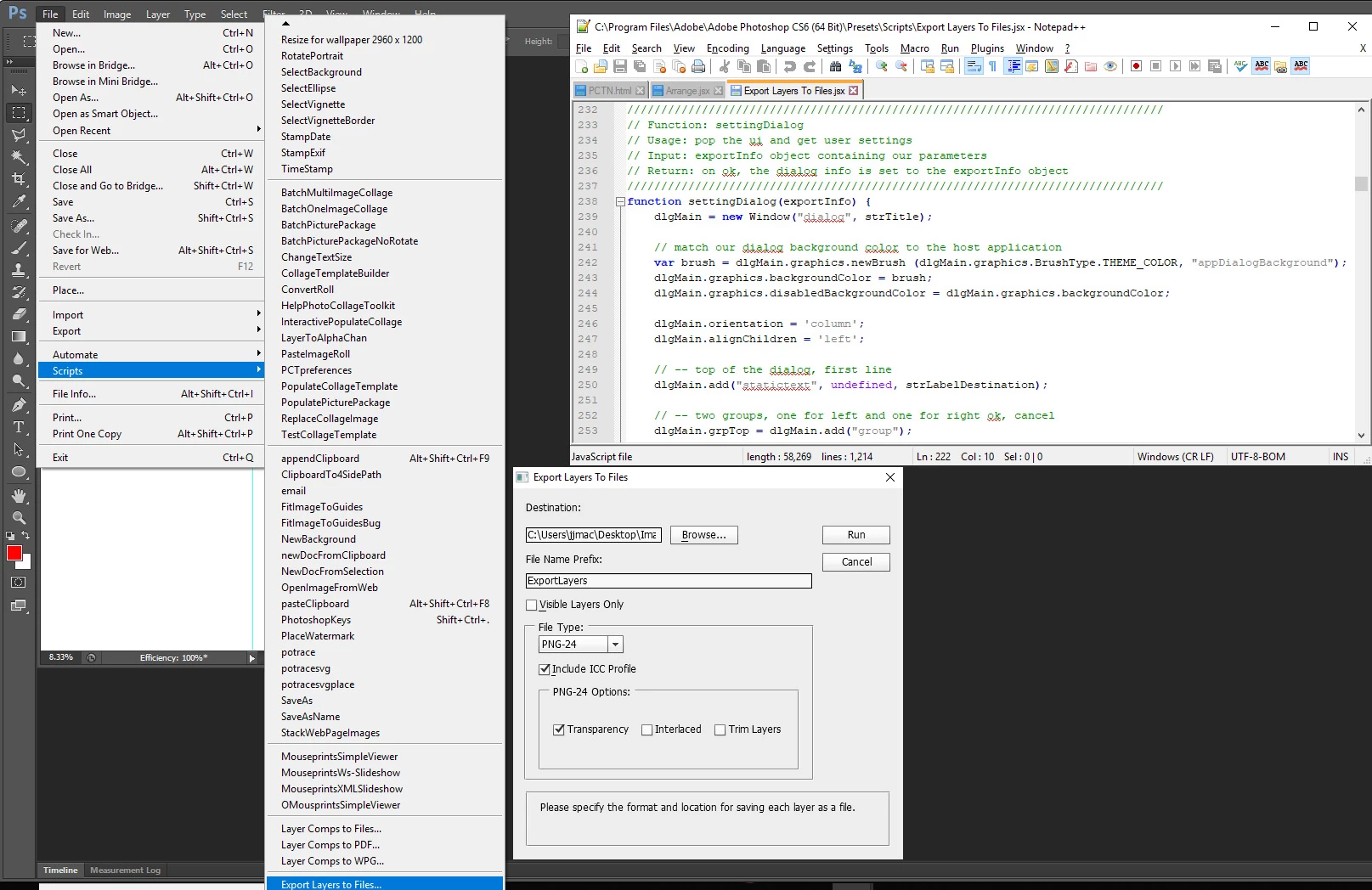Viewport: 1372px width, 890px height.
Task: Switch to the Arrange.jsx tab
Action: (687, 91)
